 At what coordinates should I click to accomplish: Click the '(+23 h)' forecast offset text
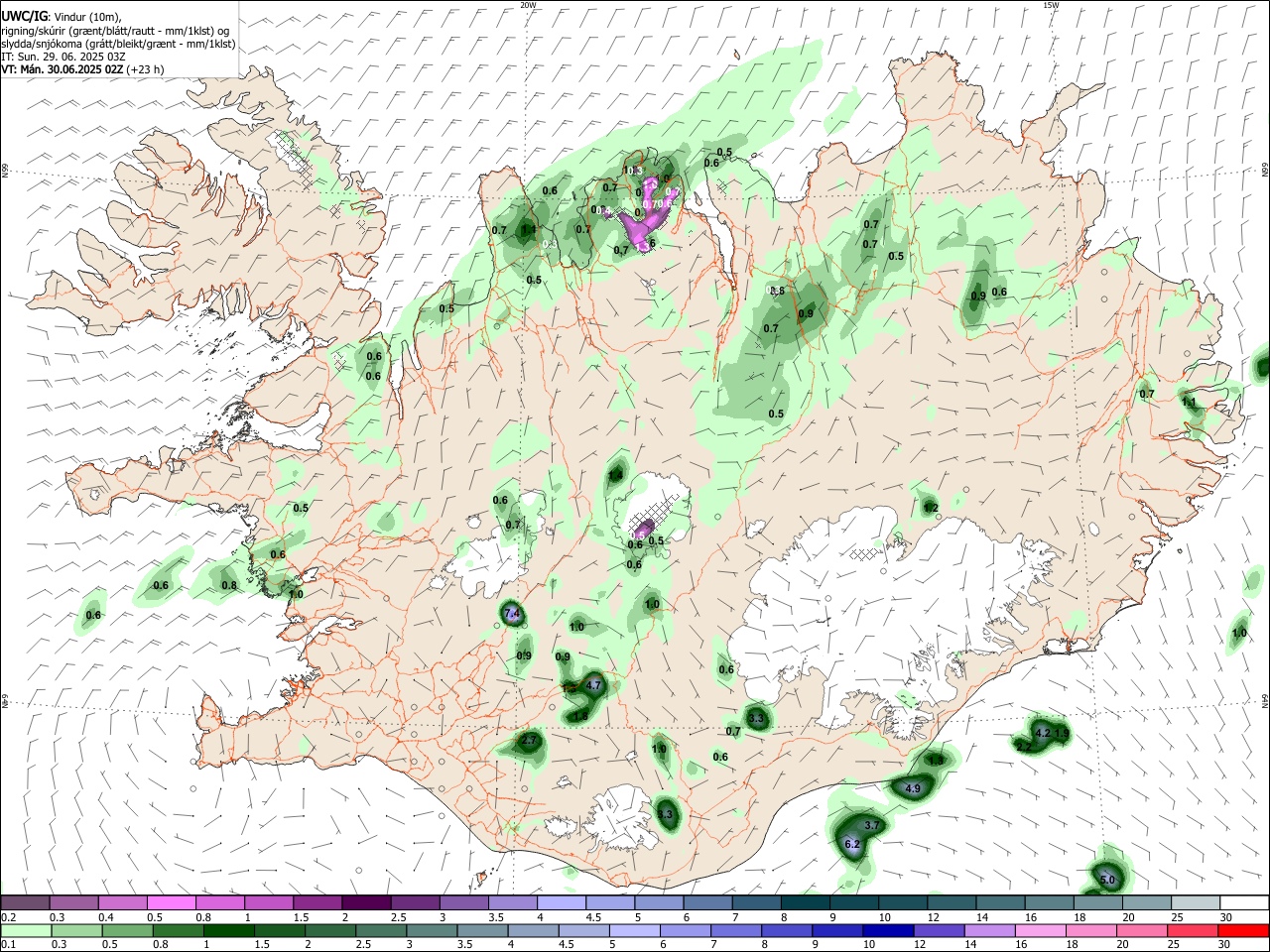coord(146,69)
